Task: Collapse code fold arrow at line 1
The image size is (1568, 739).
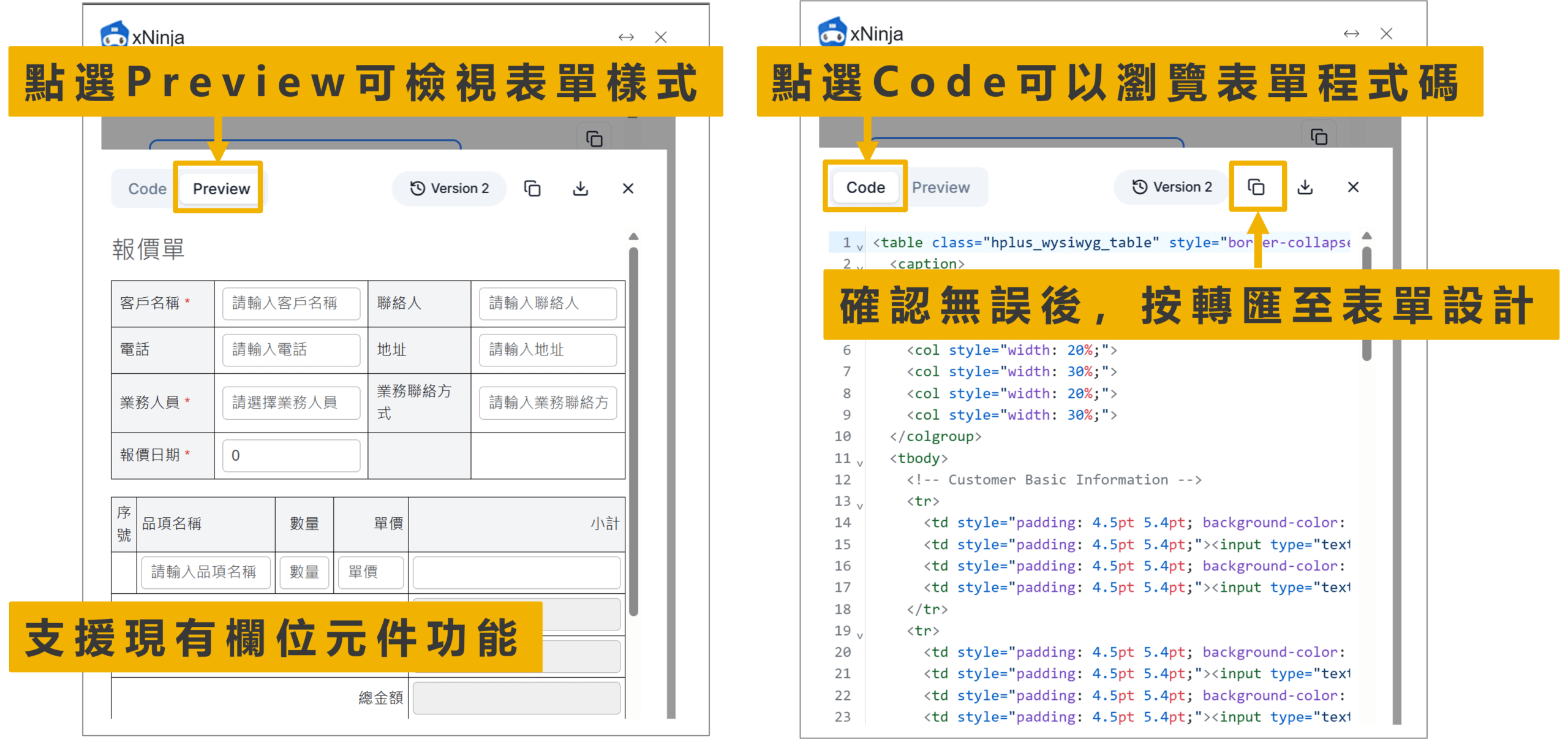Action: click(860, 247)
